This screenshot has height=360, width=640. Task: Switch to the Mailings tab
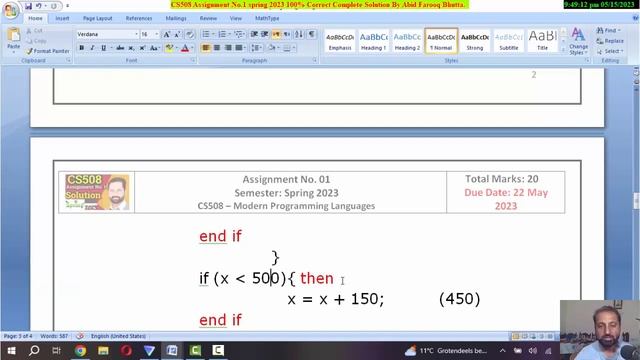coord(176,18)
